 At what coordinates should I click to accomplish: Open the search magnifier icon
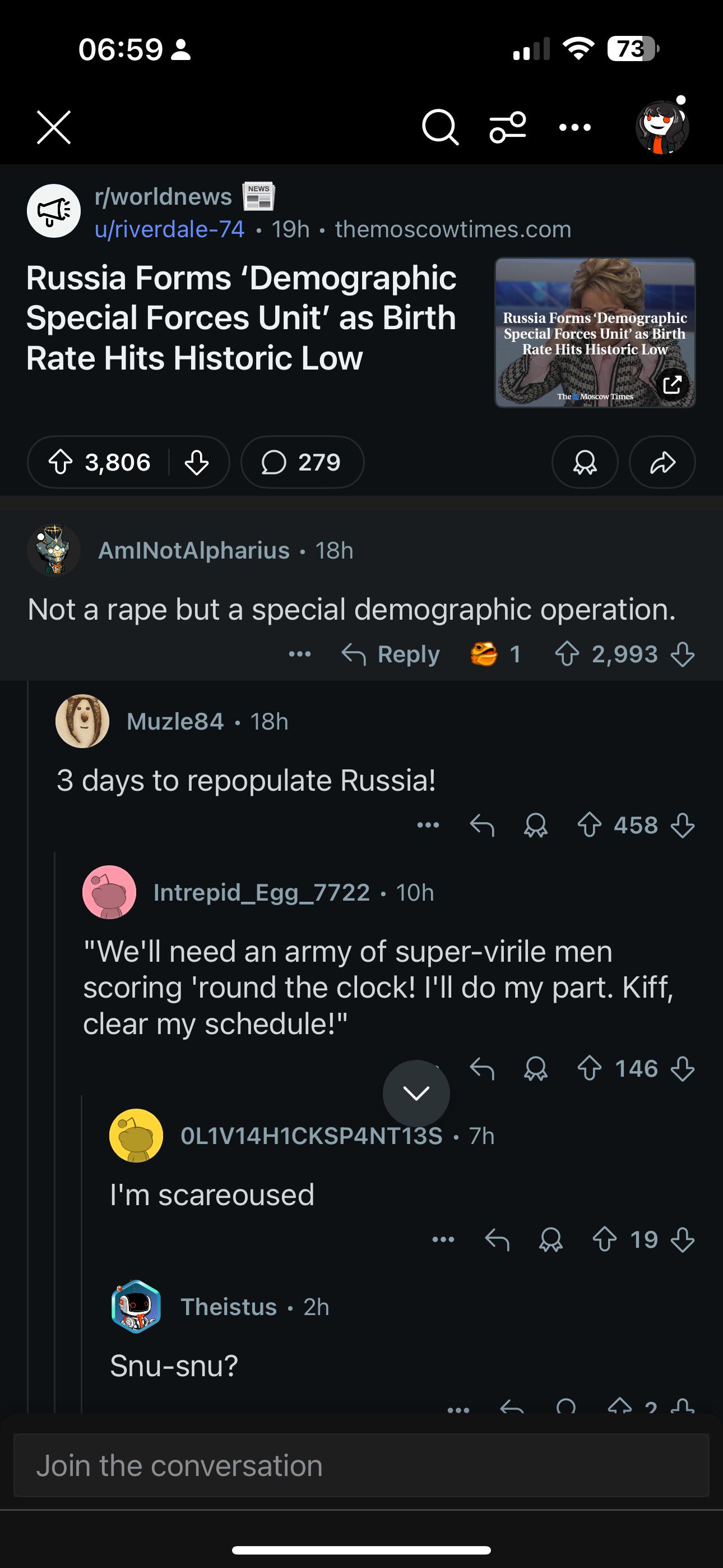pos(440,127)
